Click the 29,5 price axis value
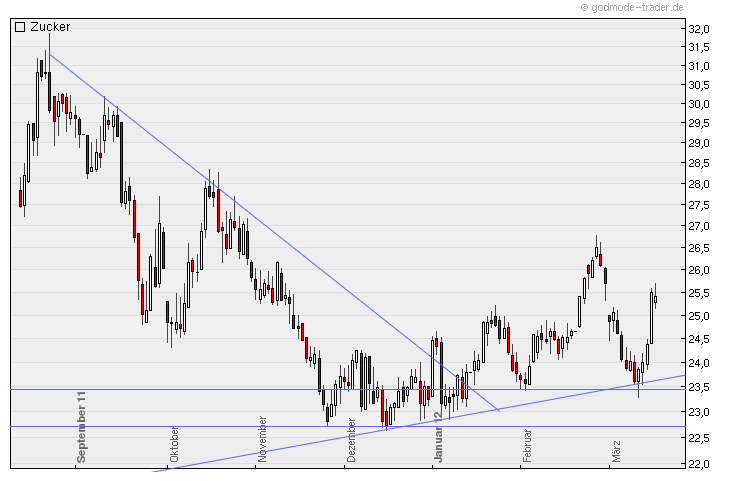Viewport: 730px width, 481px height. tap(699, 123)
